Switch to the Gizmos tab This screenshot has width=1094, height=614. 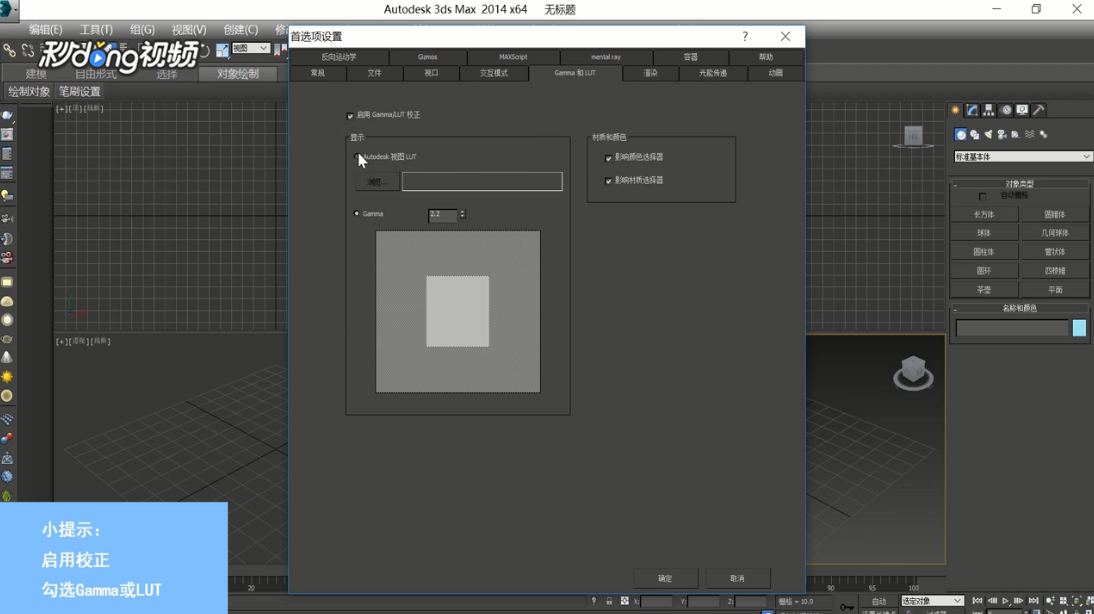428,57
